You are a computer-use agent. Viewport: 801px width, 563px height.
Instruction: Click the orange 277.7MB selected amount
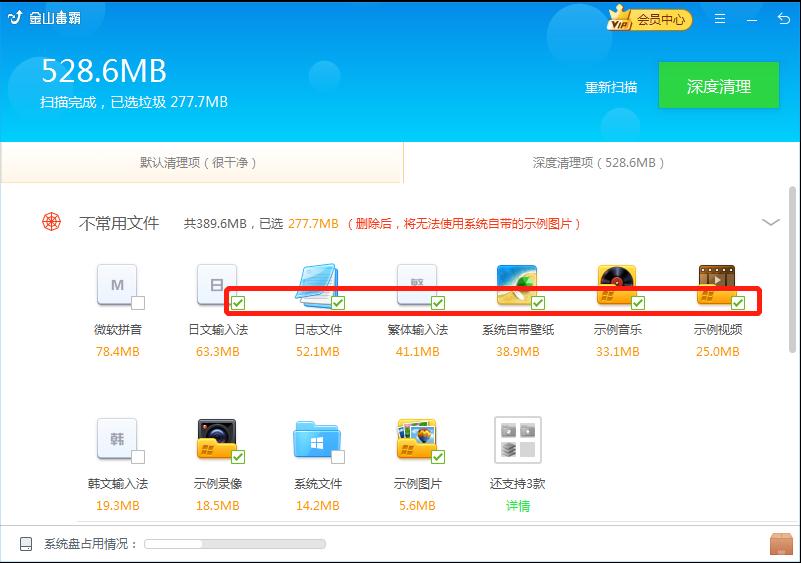click(x=313, y=224)
